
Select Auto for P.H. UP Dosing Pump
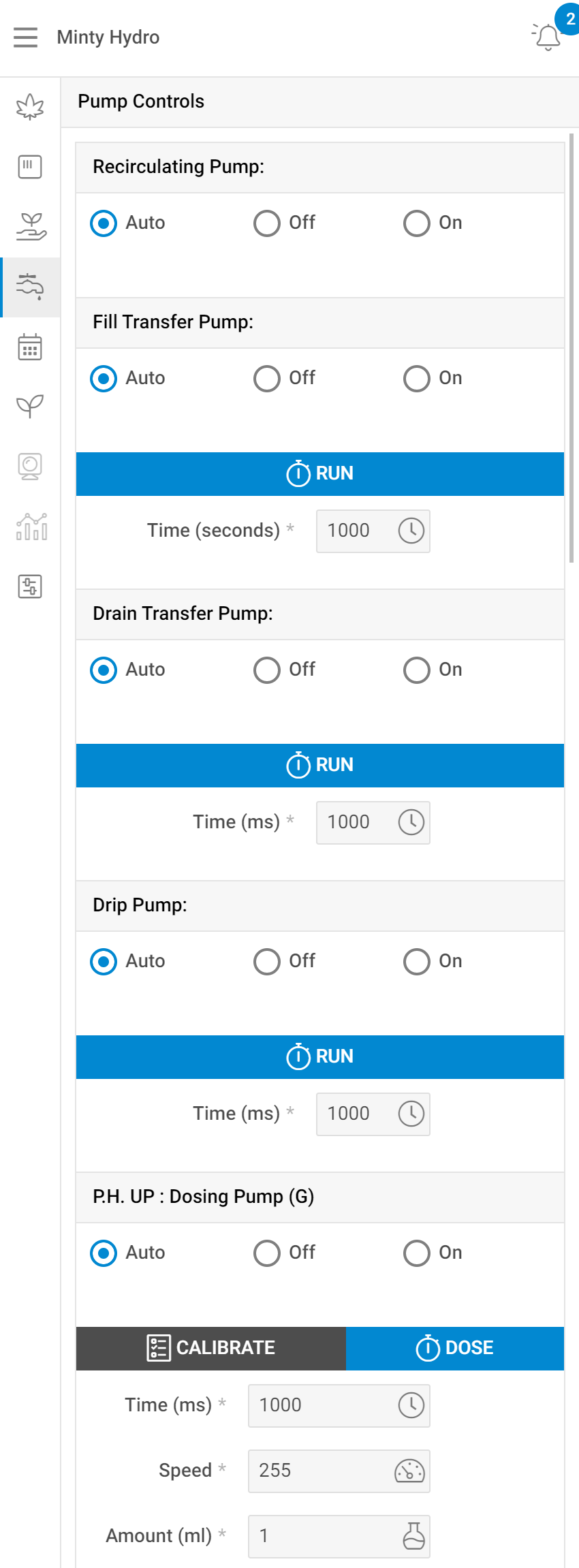click(104, 1253)
